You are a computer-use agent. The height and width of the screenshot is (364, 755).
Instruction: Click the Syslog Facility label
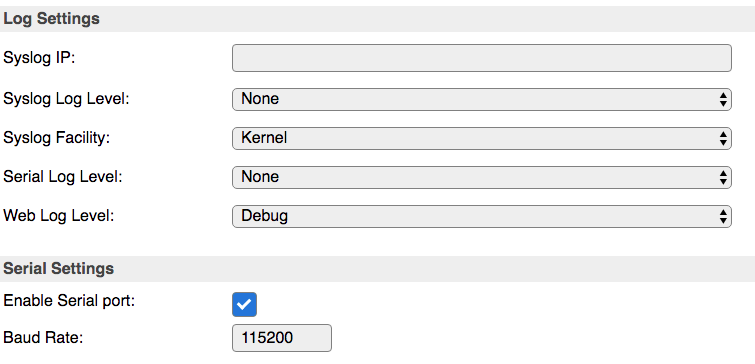(57, 138)
